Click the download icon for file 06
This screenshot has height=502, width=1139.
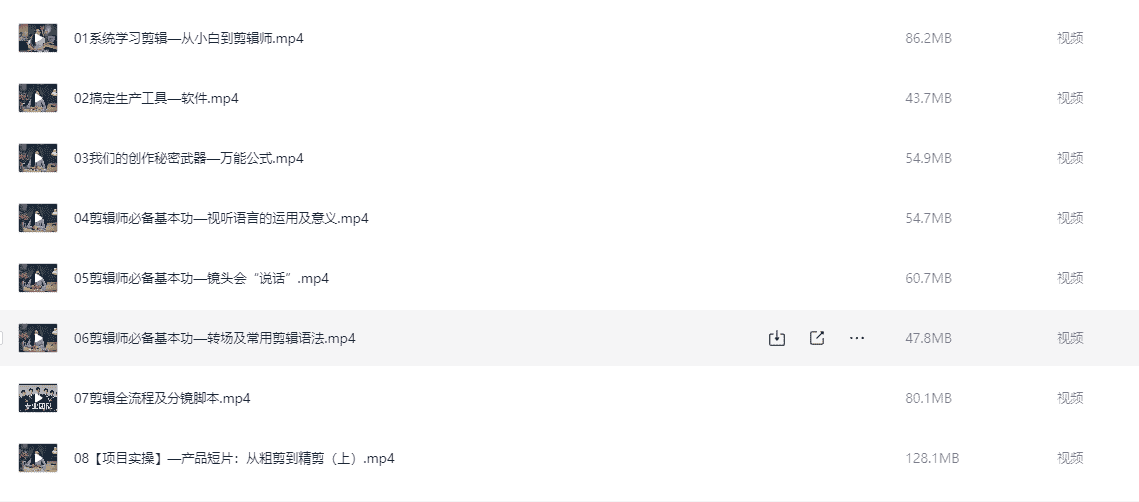click(777, 338)
